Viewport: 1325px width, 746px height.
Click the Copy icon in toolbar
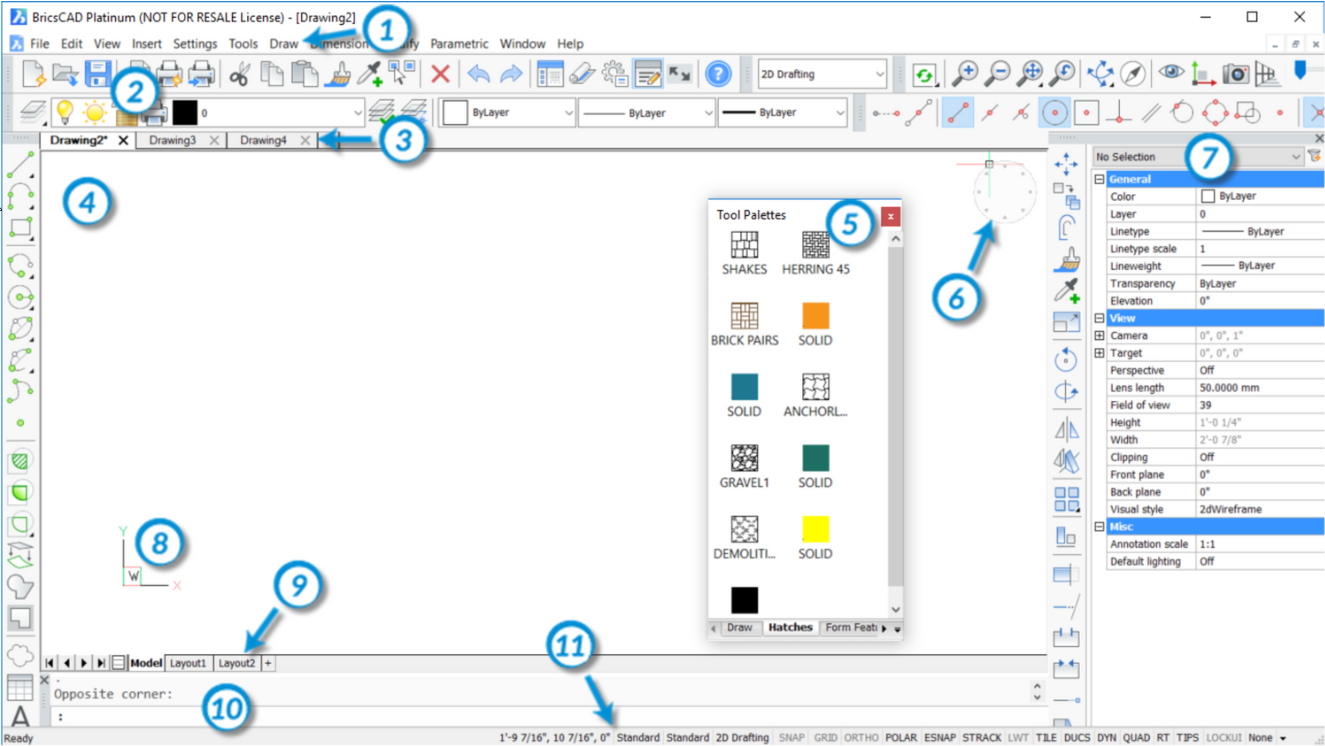click(271, 74)
